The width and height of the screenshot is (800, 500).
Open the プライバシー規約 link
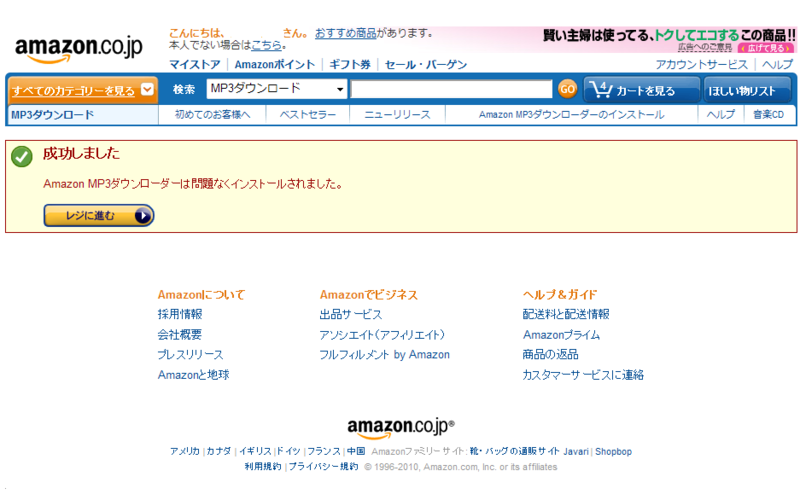pos(323,466)
